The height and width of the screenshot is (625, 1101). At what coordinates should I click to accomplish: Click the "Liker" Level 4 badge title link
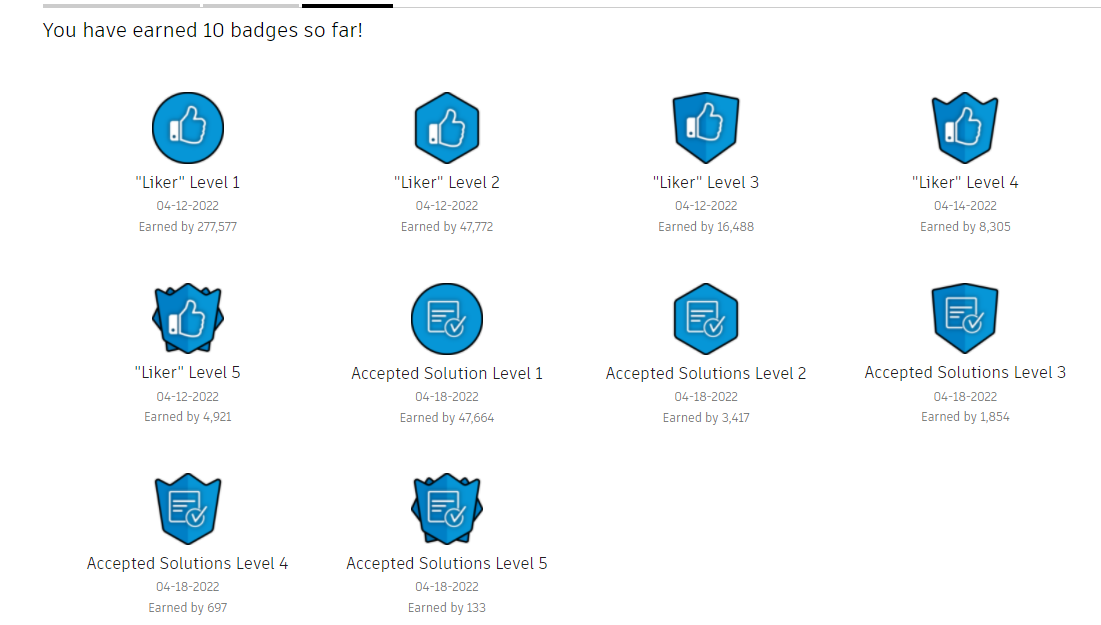tap(965, 182)
